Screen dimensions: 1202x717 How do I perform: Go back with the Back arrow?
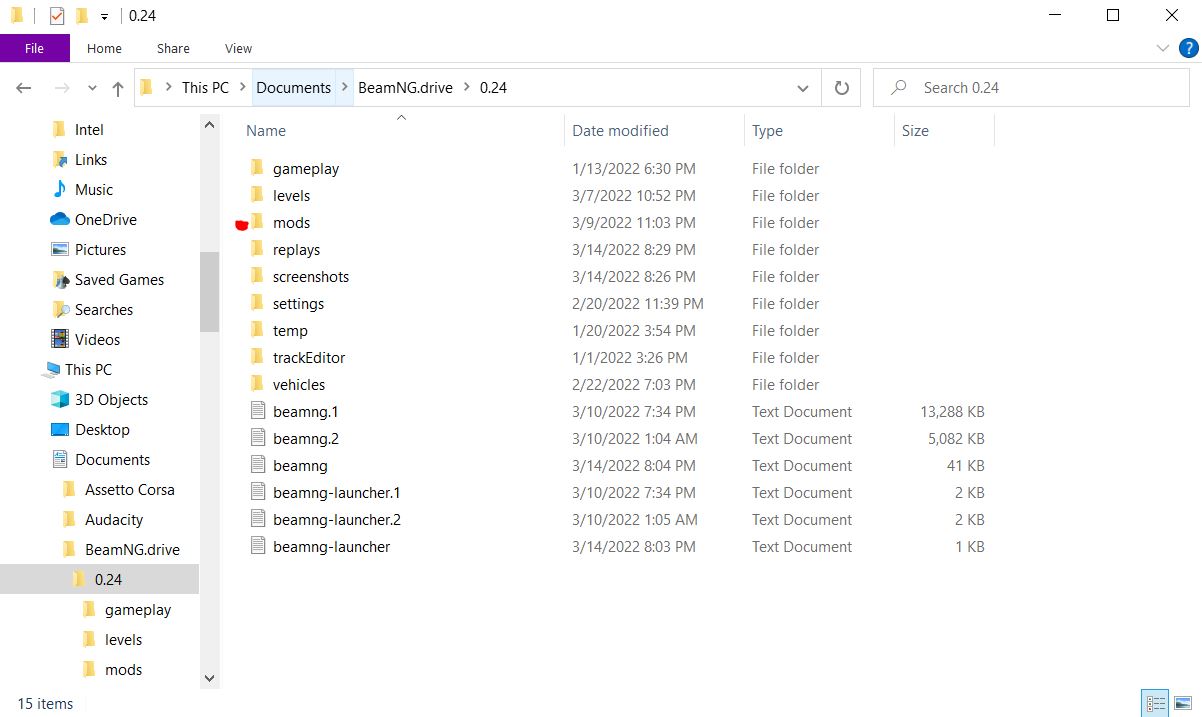[x=24, y=88]
